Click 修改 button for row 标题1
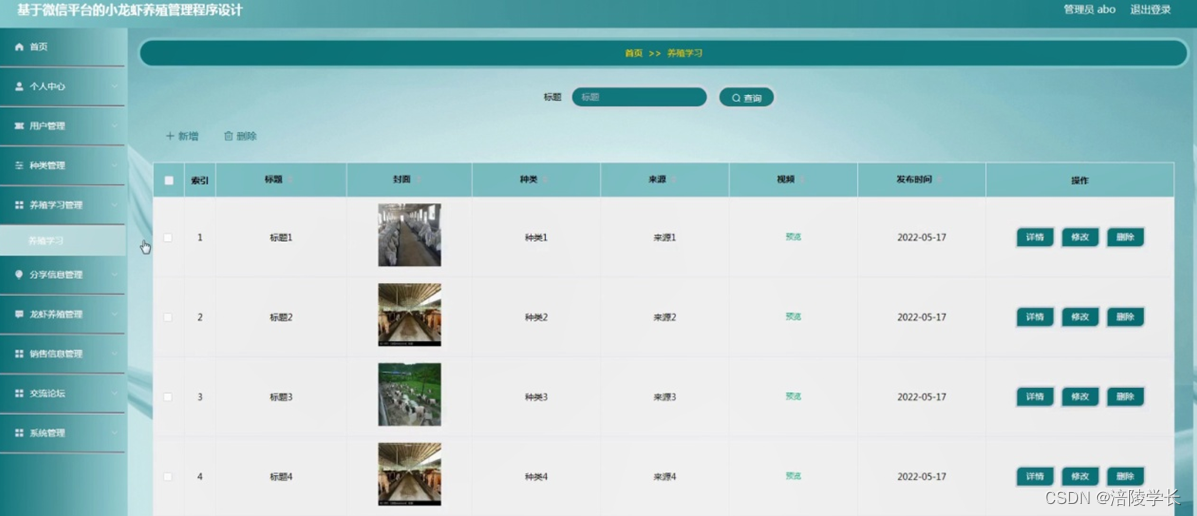 tap(1080, 237)
